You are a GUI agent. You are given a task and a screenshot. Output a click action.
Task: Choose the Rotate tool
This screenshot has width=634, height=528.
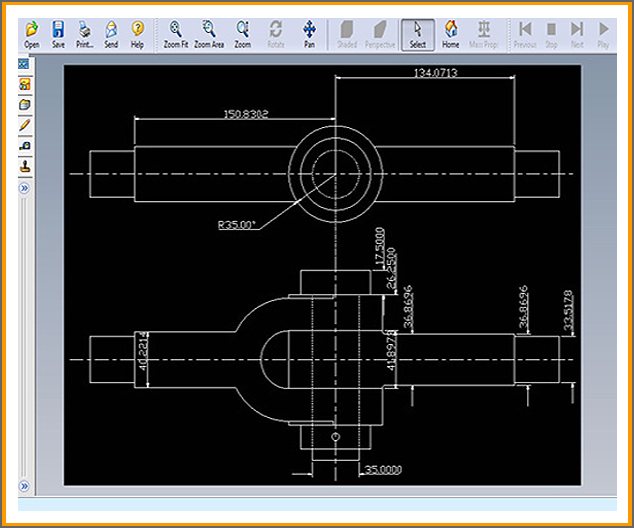coord(276,35)
